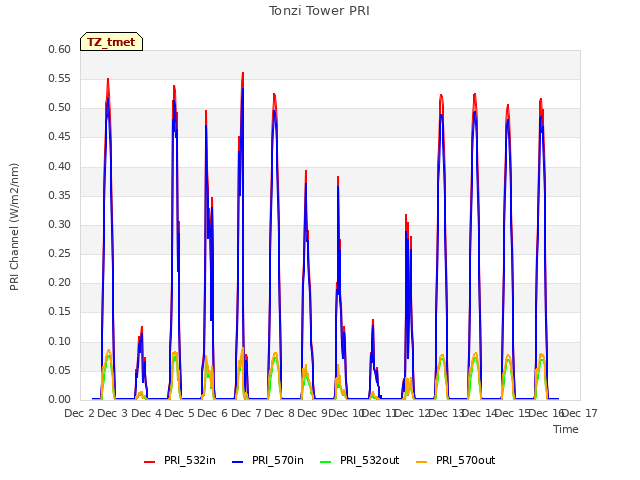This screenshot has width=640, height=480.
Task: Click the Dec 5 x-axis tick label
Action: pyautogui.click(x=179, y=413)
